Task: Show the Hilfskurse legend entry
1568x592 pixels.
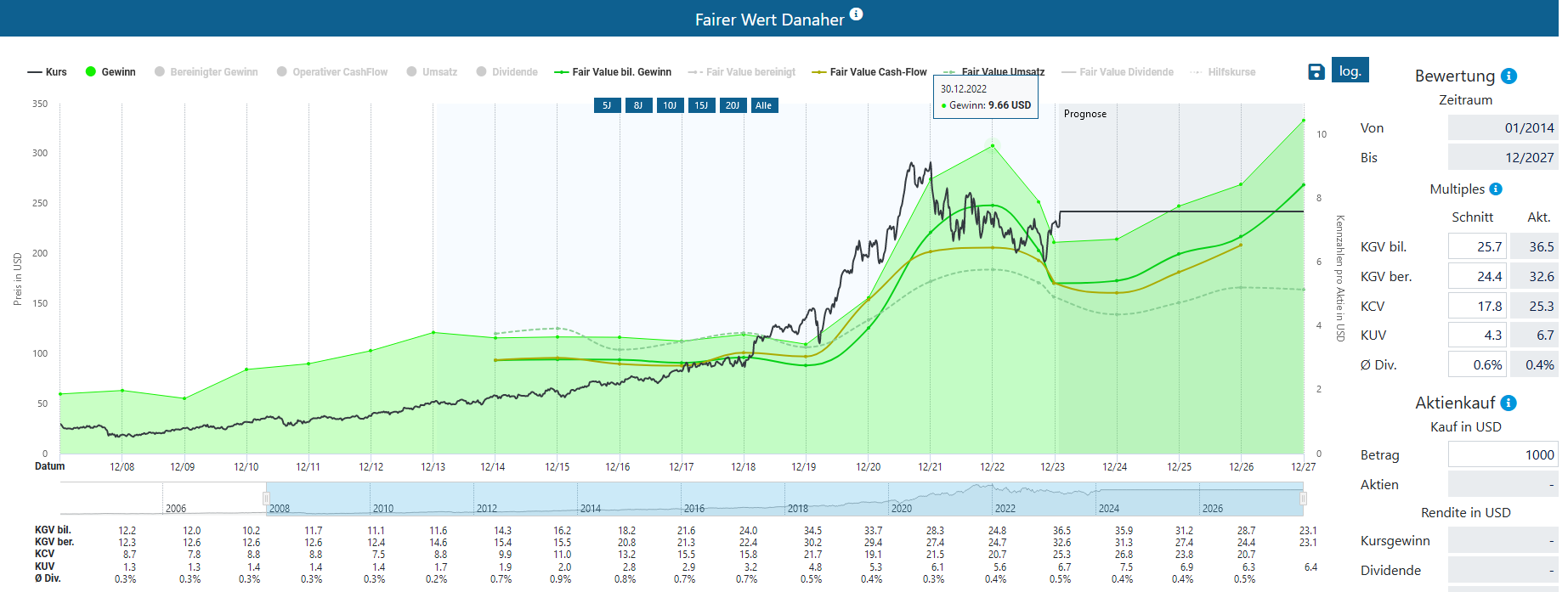Action: pyautogui.click(x=1223, y=72)
